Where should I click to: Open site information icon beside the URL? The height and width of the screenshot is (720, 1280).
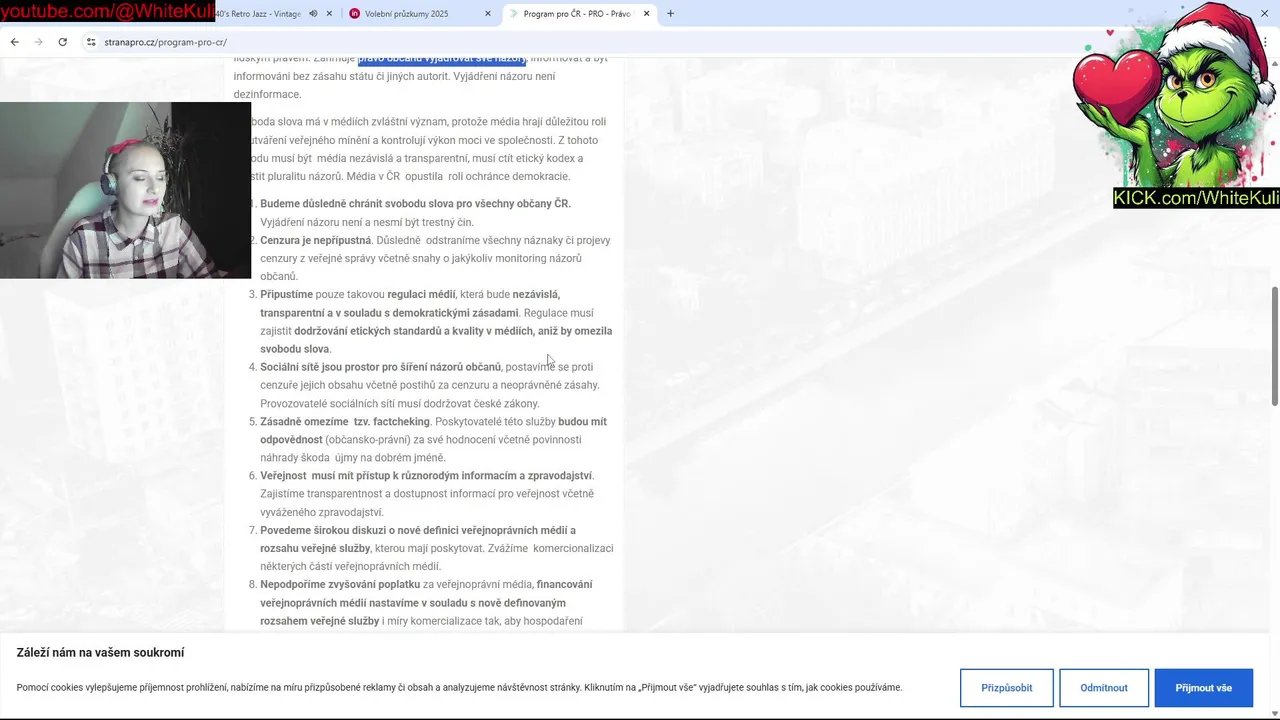pos(91,42)
